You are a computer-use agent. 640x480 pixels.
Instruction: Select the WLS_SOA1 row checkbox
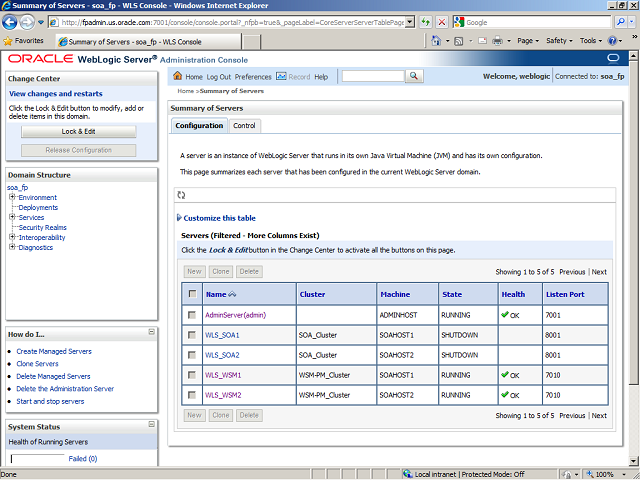tap(191, 335)
